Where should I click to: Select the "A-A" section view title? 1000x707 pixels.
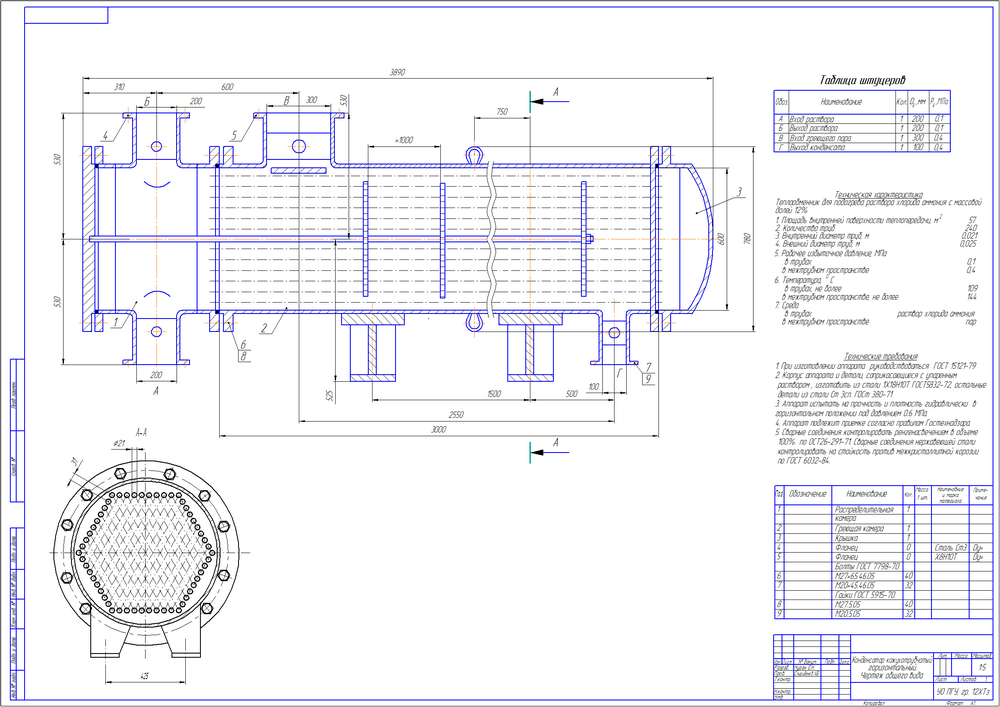click(x=142, y=432)
